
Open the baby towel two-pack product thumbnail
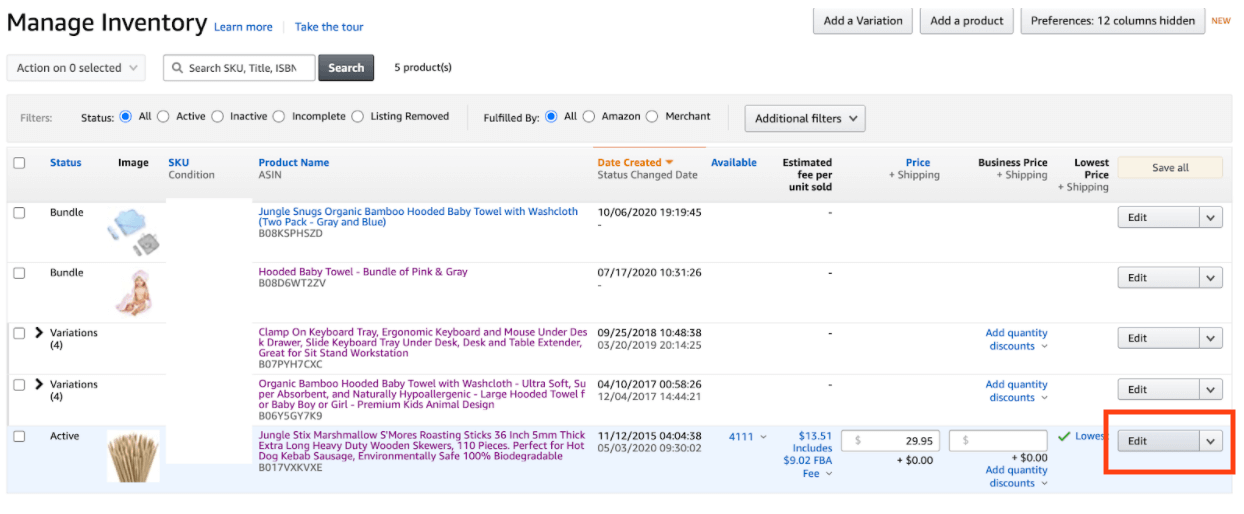pyautogui.click(x=134, y=232)
